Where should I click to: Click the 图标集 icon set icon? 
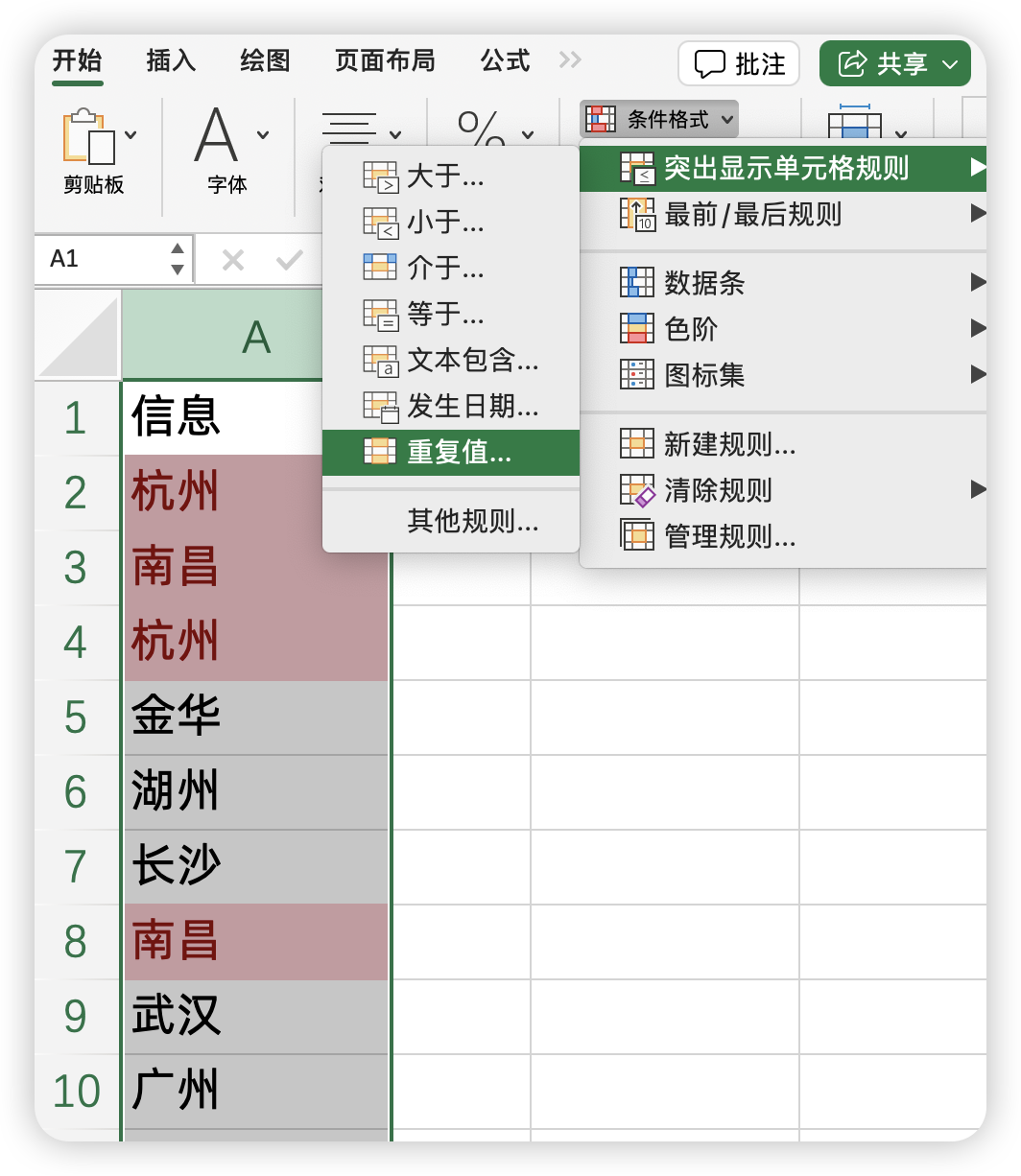637,375
